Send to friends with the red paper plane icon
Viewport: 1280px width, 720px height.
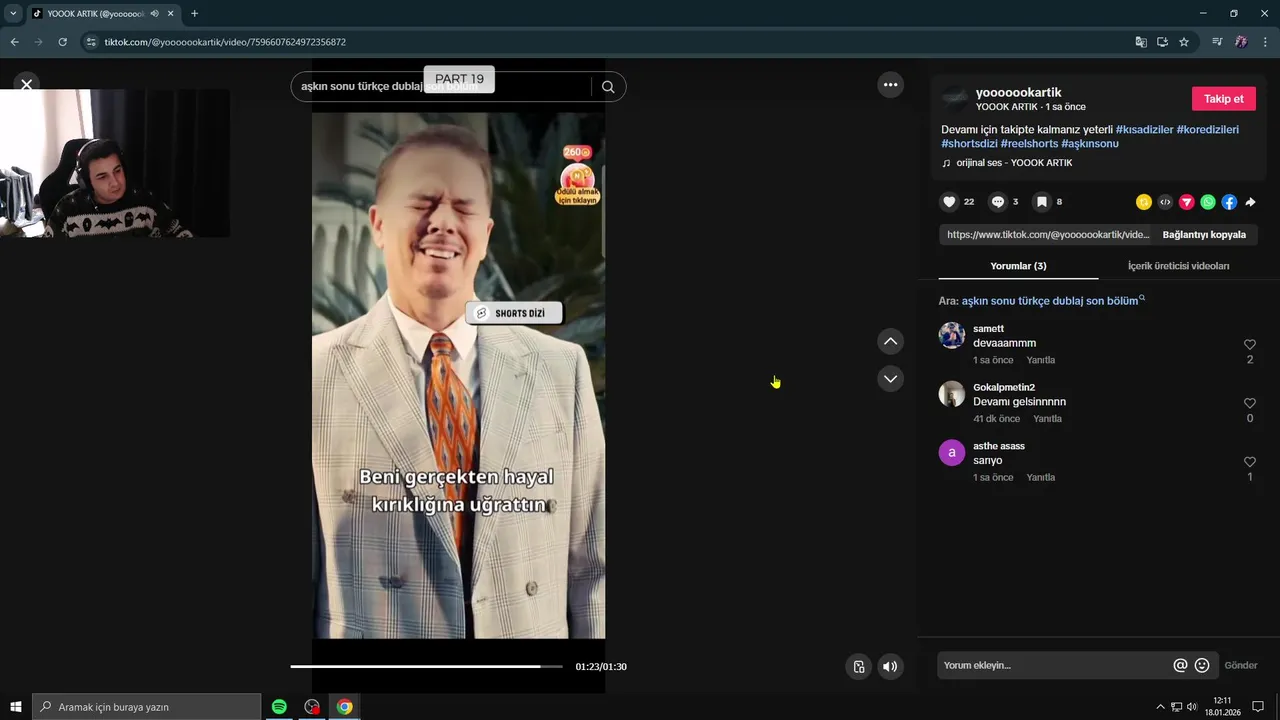[1187, 202]
